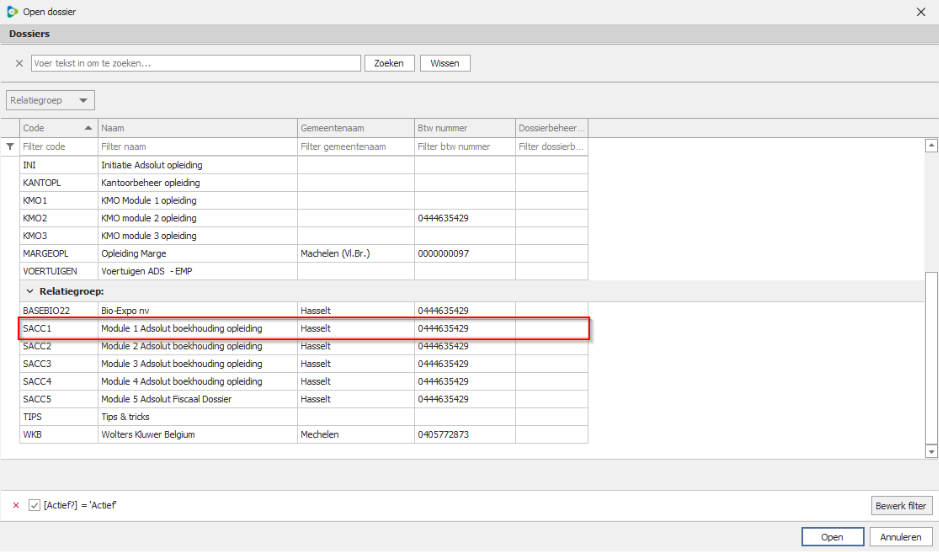Image resolution: width=939 pixels, height=552 pixels.
Task: Click the Filter dossierbeheerder input
Action: coord(552,147)
